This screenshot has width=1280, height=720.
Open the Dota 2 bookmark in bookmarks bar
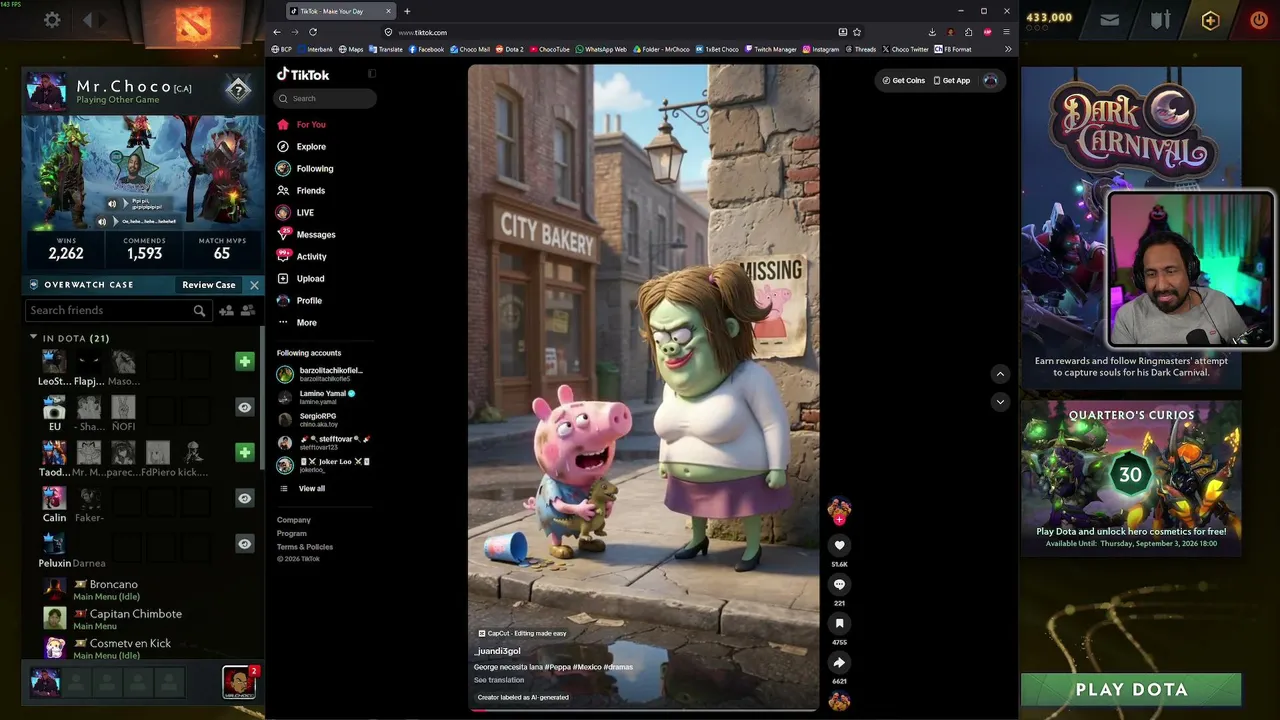[509, 49]
